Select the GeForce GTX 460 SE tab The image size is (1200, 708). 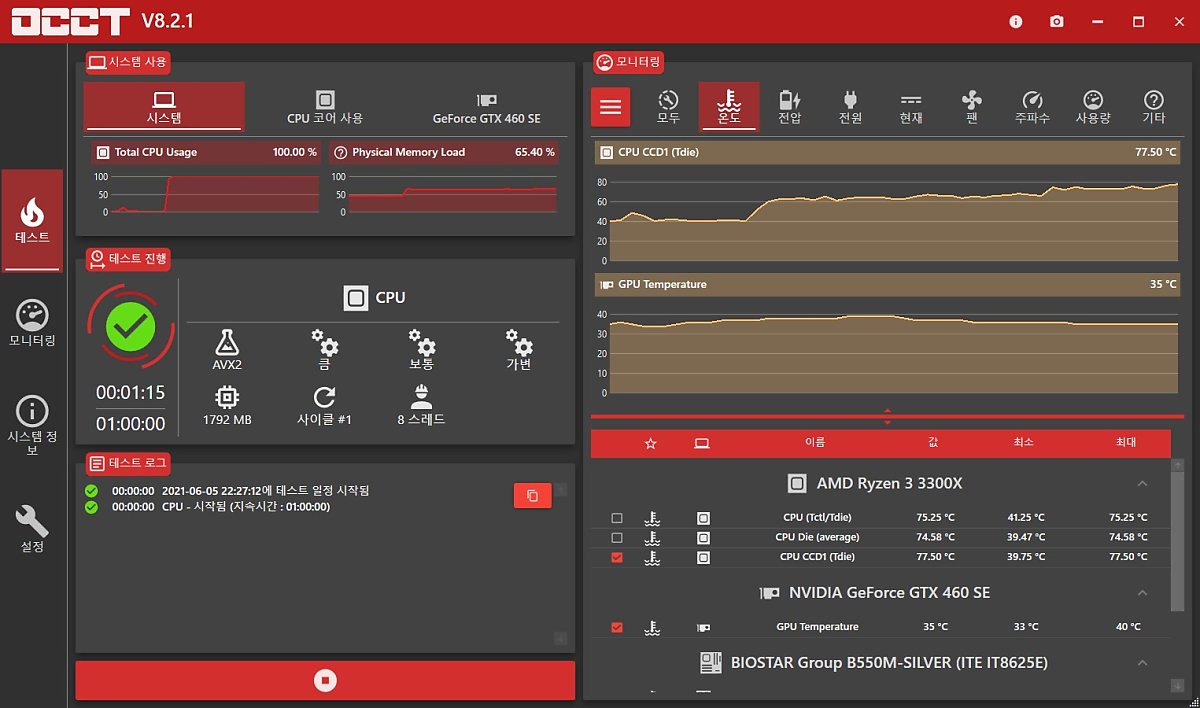click(x=487, y=107)
